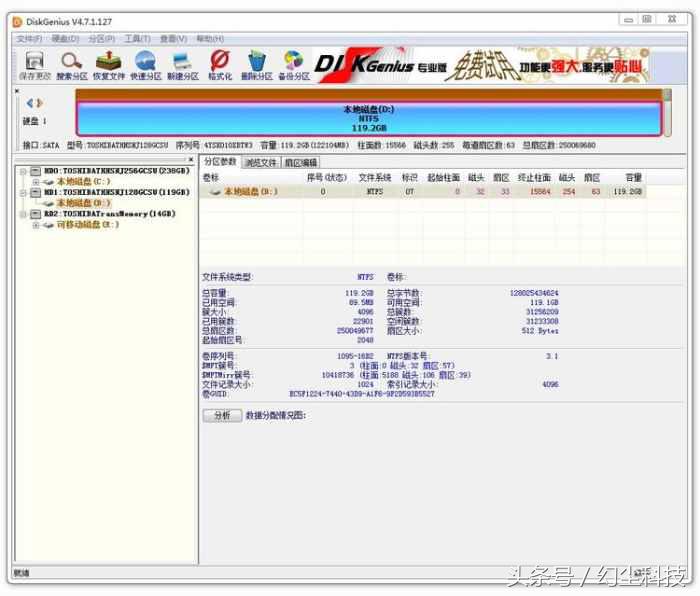Switch to the 扇区编辑 Sector Editor tab
700x596 pixels.
click(x=301, y=163)
